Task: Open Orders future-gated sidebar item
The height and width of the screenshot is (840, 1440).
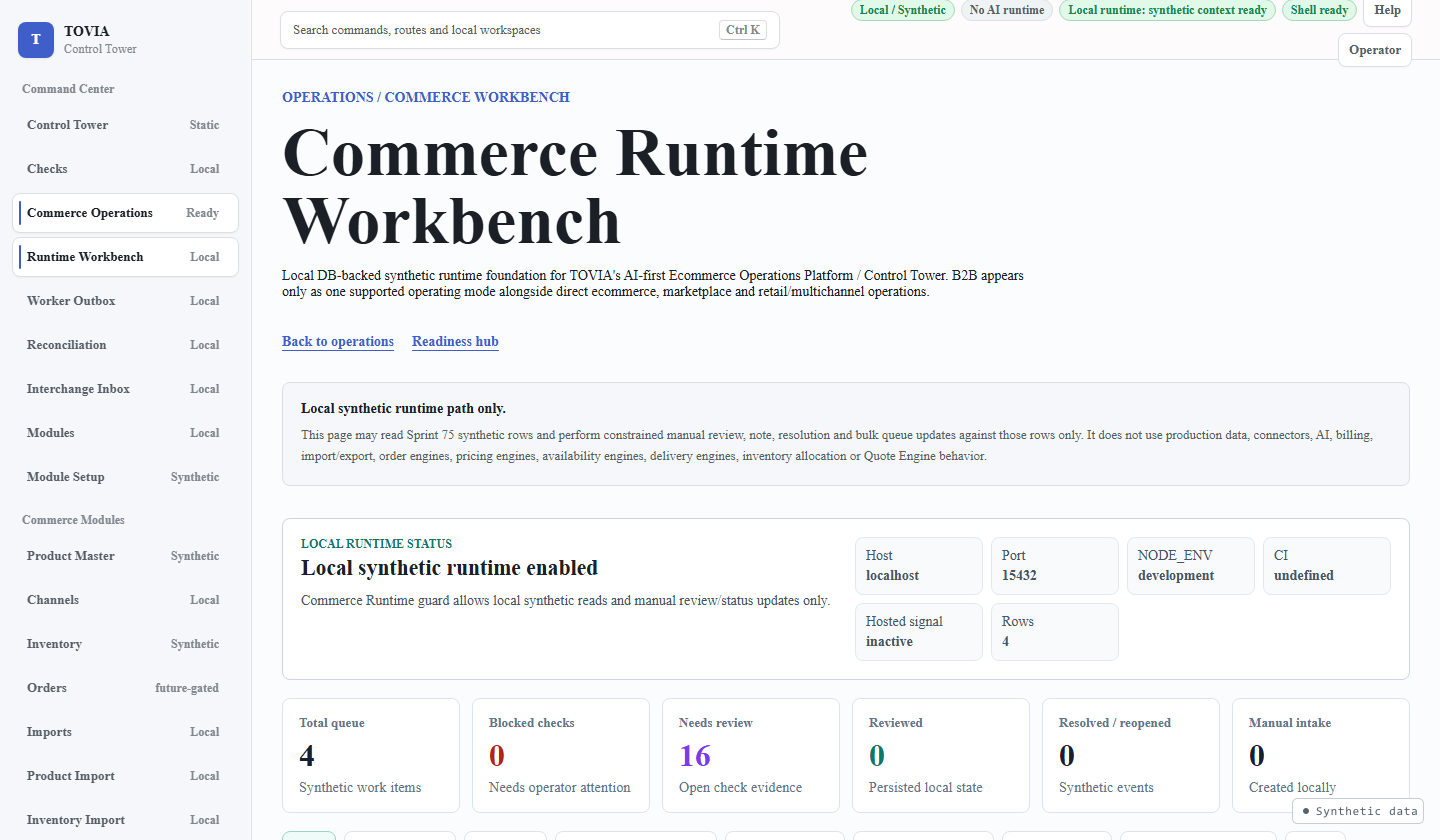Action: pyautogui.click(x=125, y=688)
